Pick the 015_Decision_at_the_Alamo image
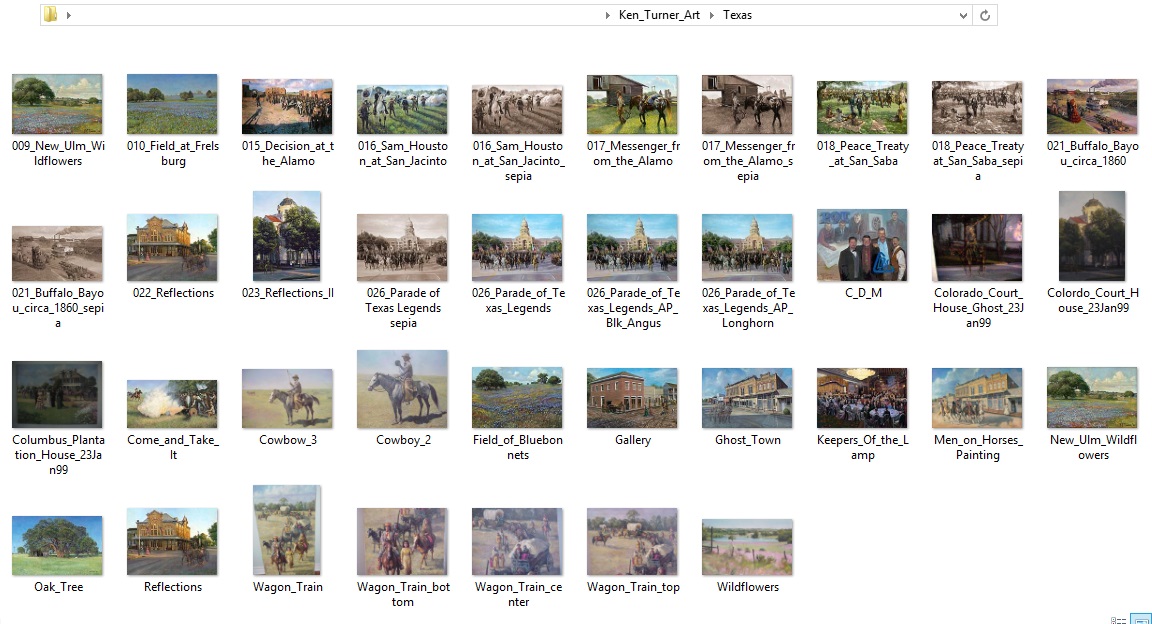This screenshot has width=1152, height=624. [x=287, y=107]
